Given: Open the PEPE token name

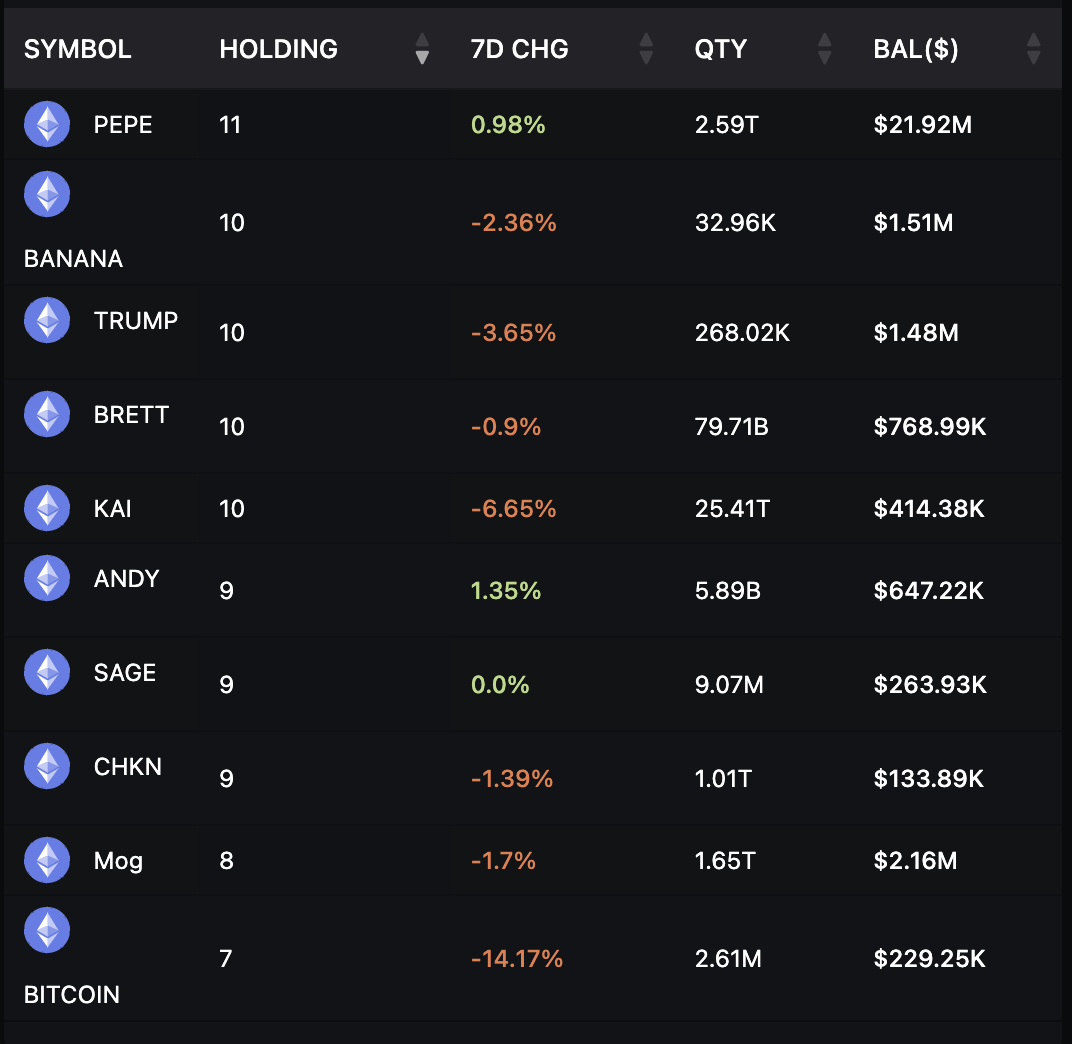Looking at the screenshot, I should point(123,125).
